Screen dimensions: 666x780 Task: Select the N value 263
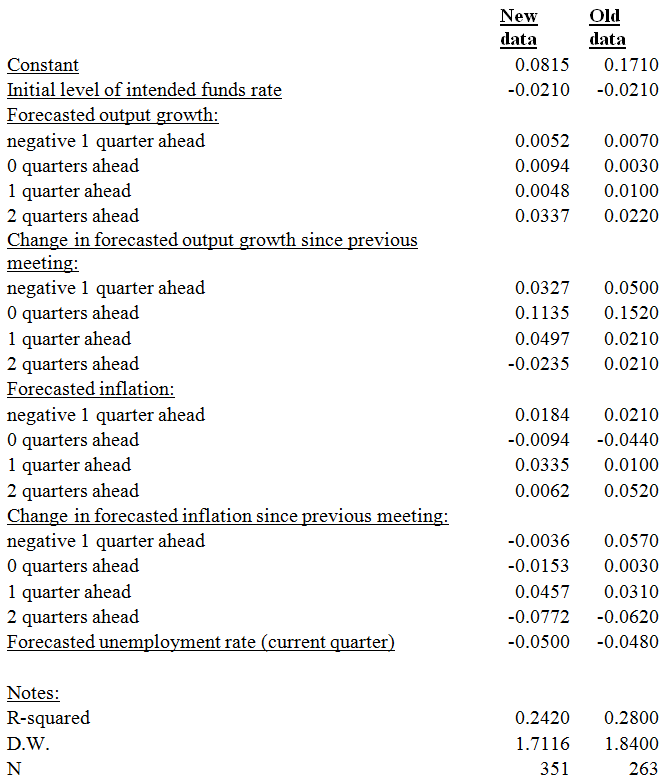point(640,769)
